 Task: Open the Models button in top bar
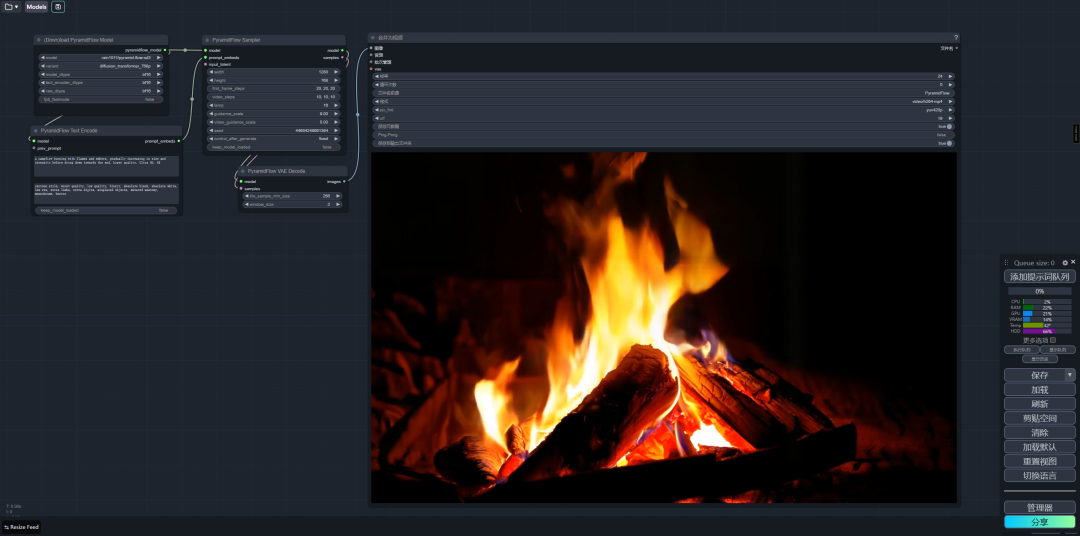37,7
